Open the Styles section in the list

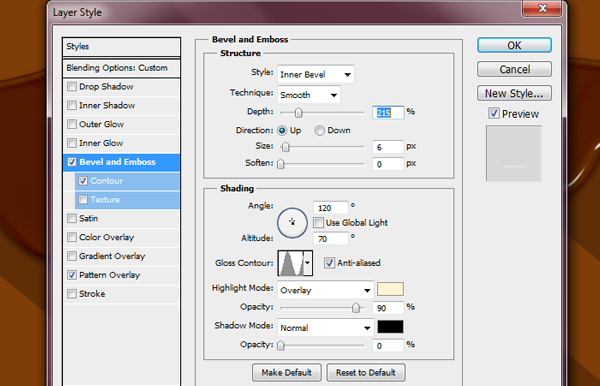click(121, 47)
